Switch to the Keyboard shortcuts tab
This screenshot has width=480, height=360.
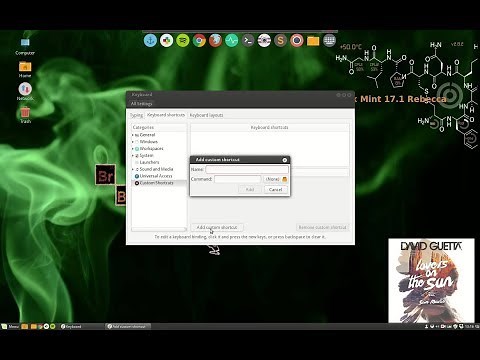166,115
